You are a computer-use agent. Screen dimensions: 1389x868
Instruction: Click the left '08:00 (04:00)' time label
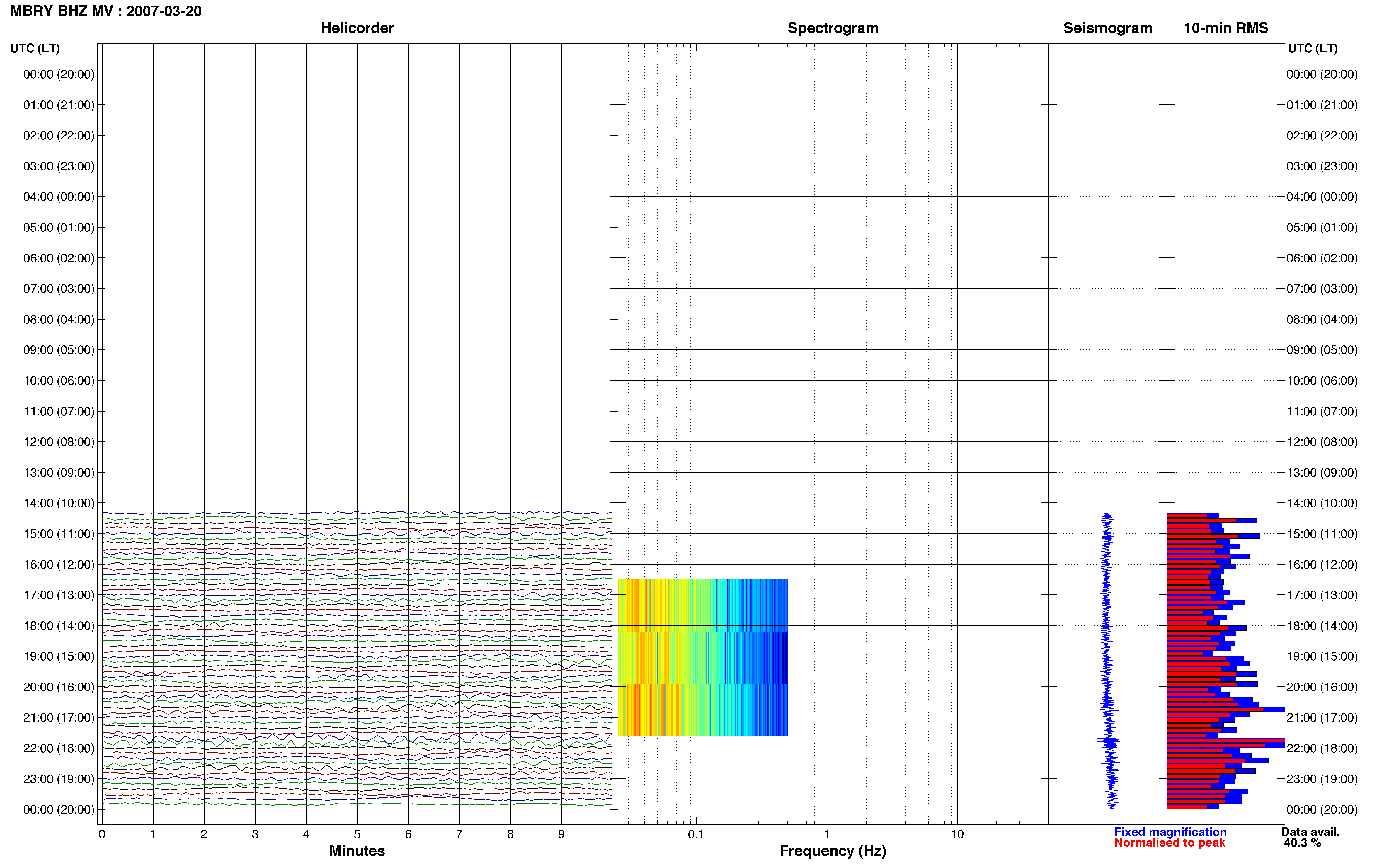[59, 319]
